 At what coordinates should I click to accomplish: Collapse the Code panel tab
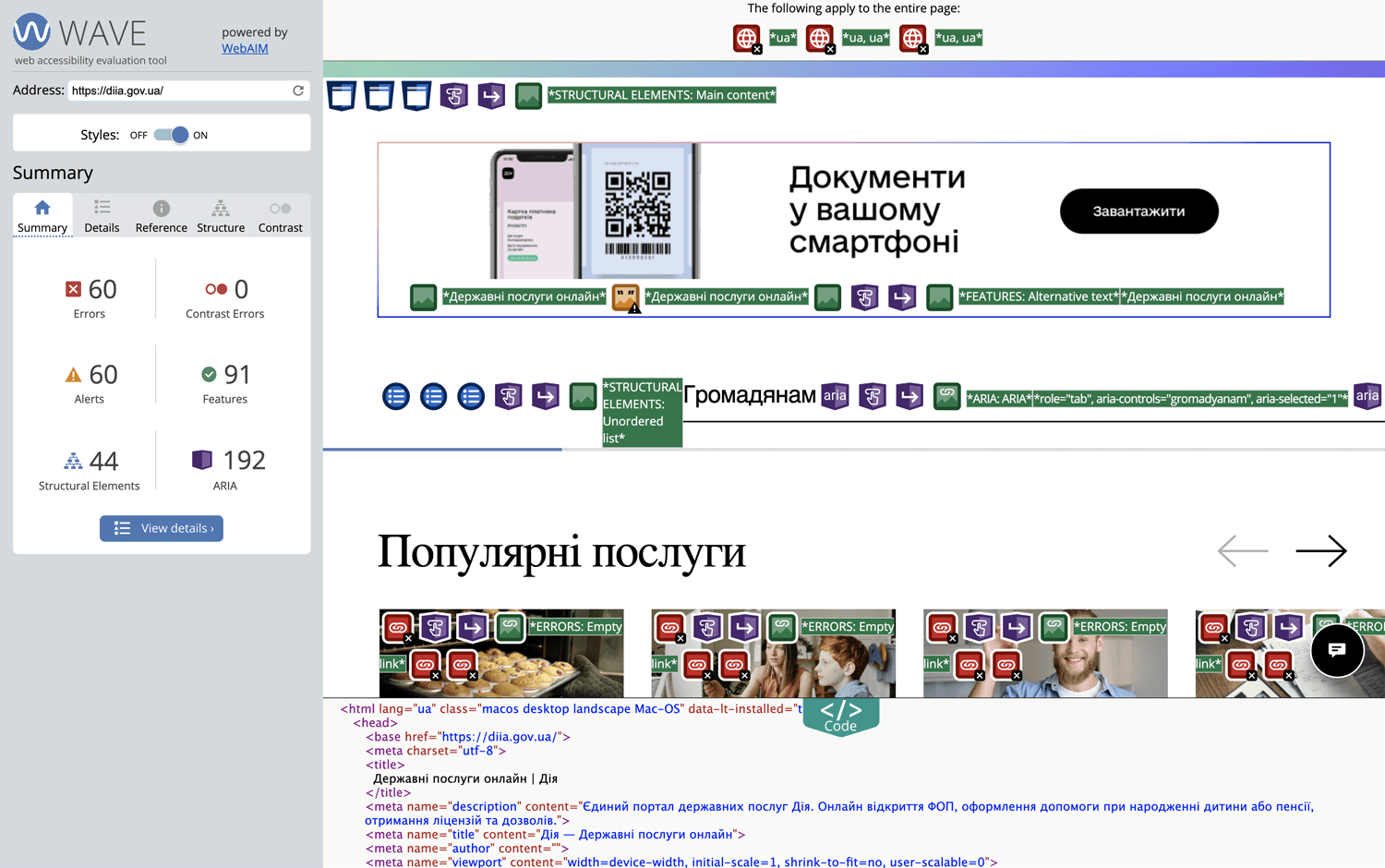point(840,717)
